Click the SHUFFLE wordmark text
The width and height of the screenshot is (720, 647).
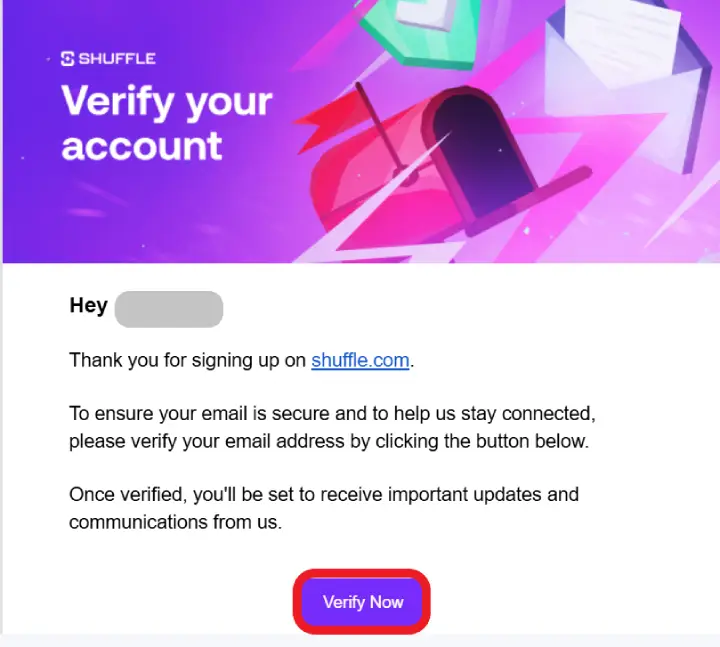[x=117, y=59]
